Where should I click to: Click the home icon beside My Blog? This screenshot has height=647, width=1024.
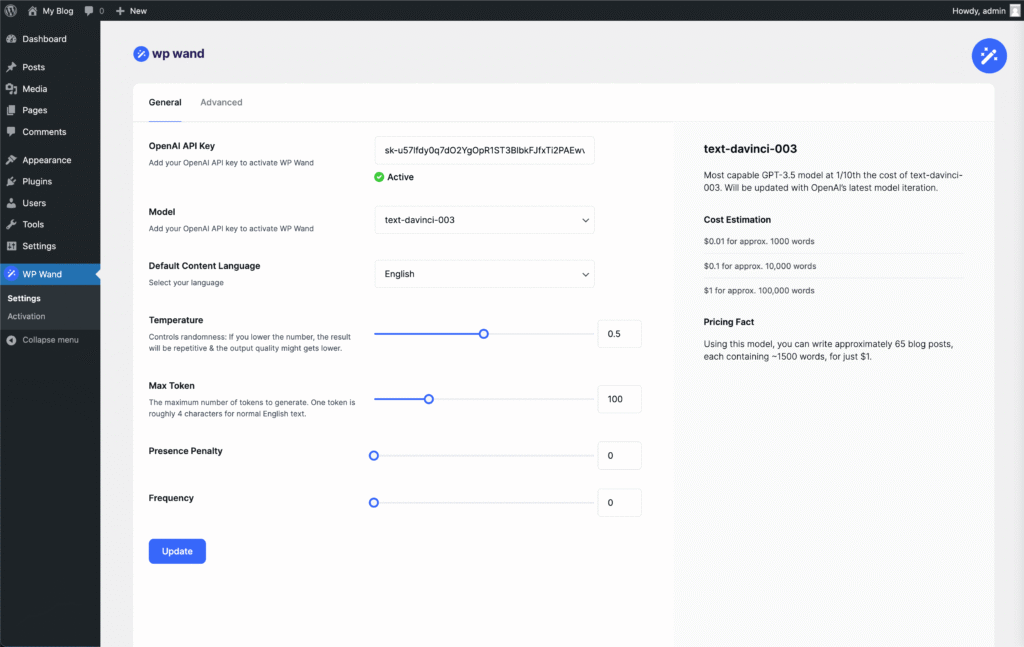(x=32, y=10)
